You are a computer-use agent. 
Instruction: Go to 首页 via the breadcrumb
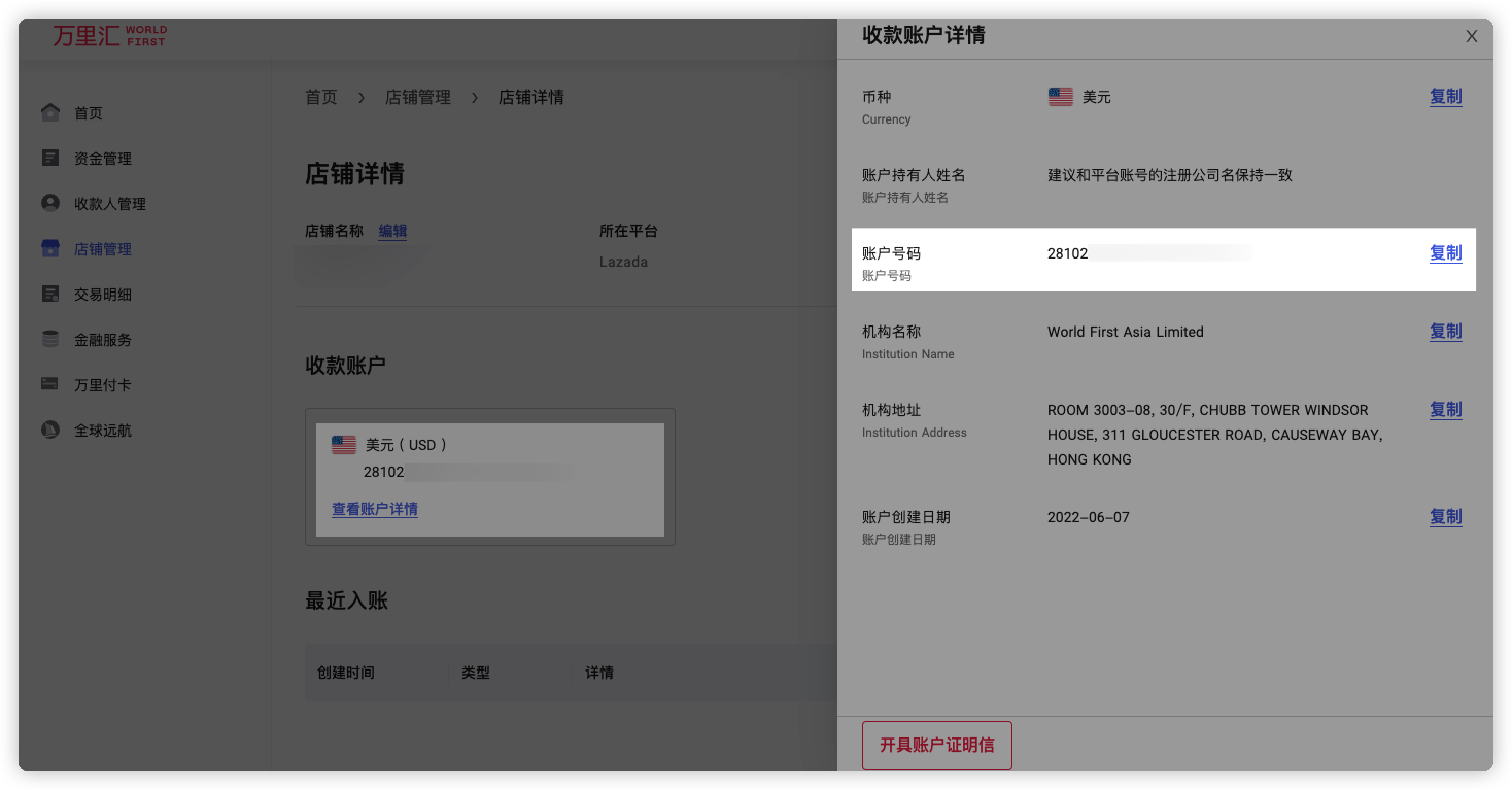click(320, 97)
